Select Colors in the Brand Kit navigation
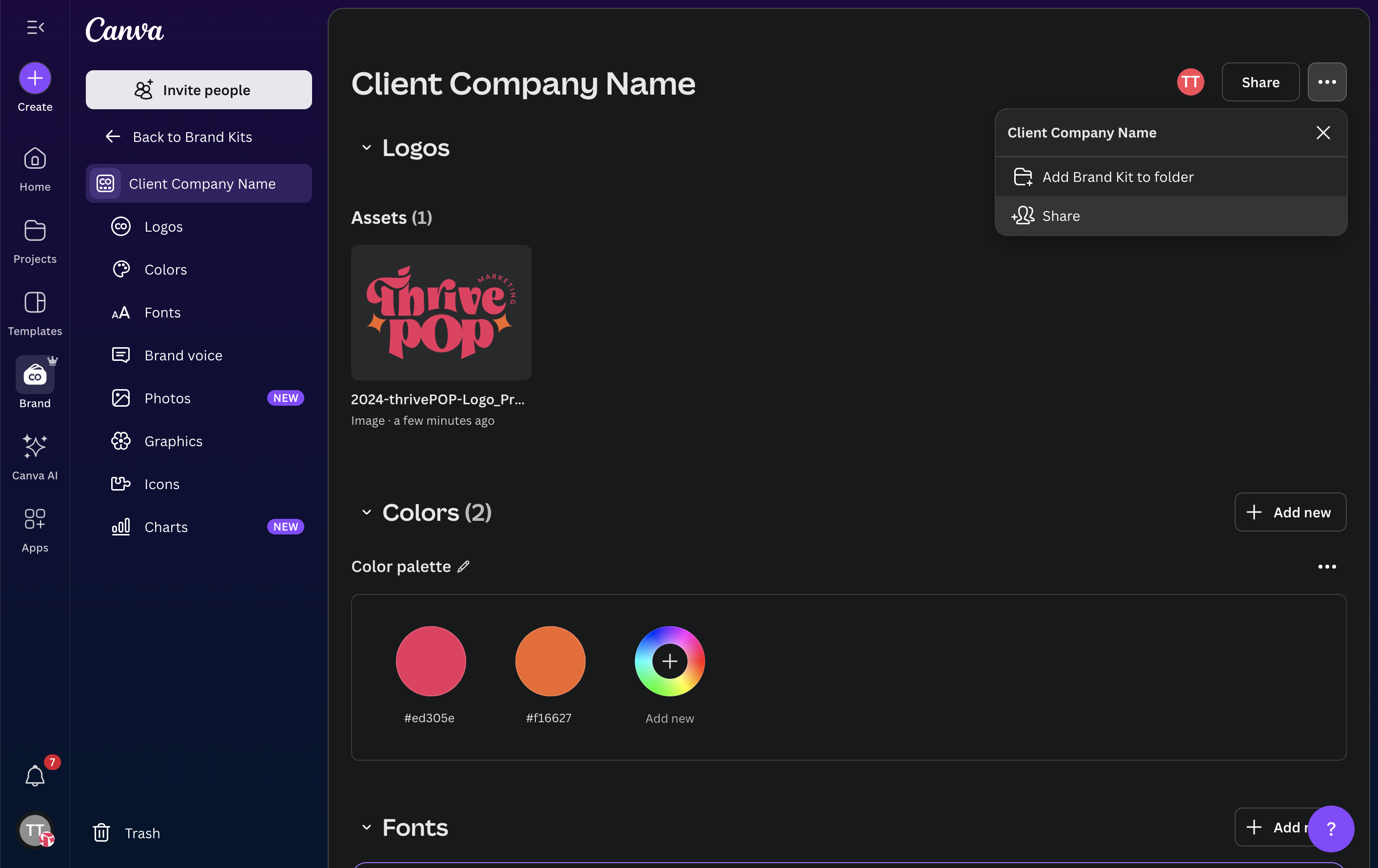 (x=198, y=270)
